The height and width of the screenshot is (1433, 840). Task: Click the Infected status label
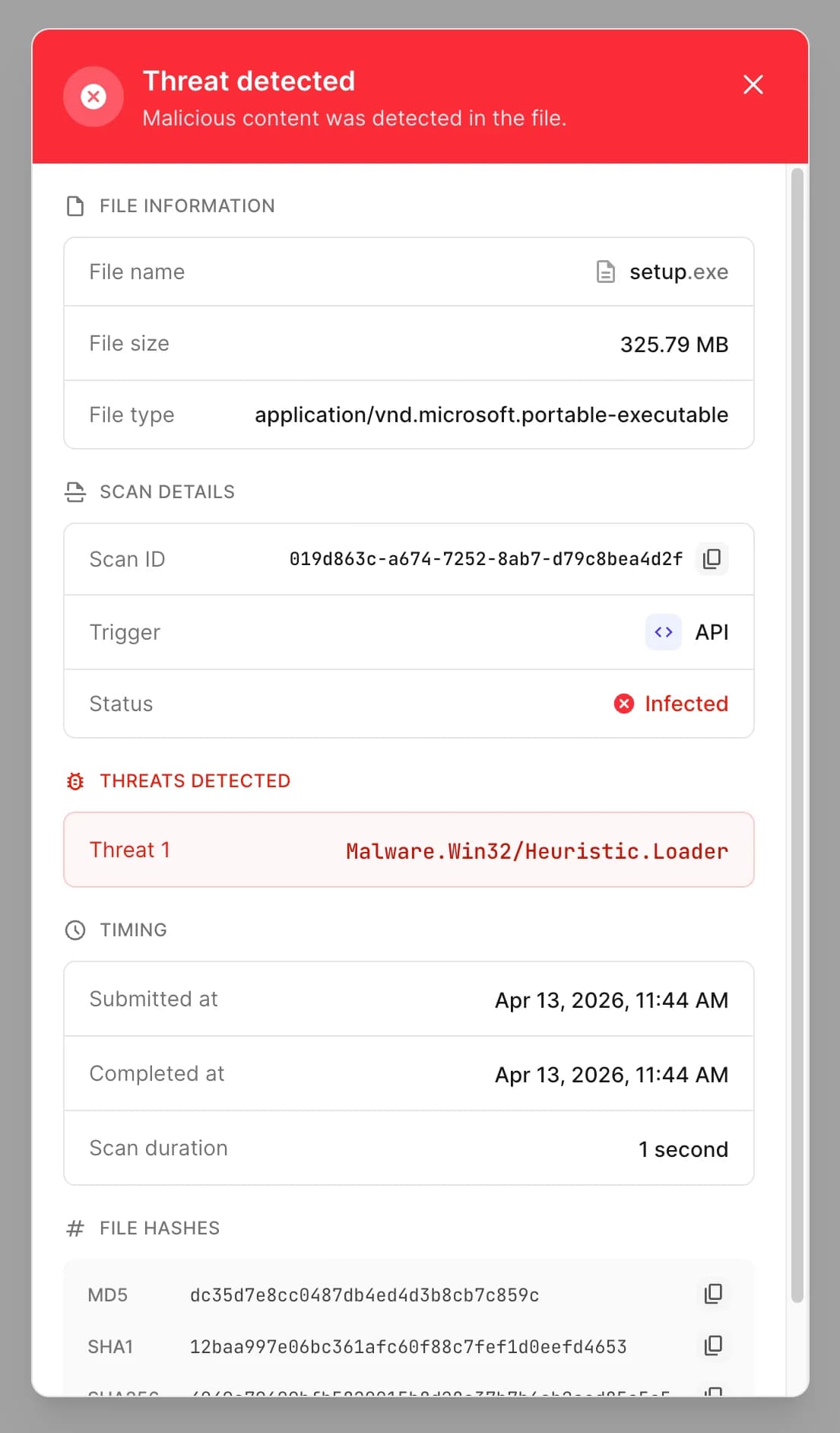click(x=686, y=704)
